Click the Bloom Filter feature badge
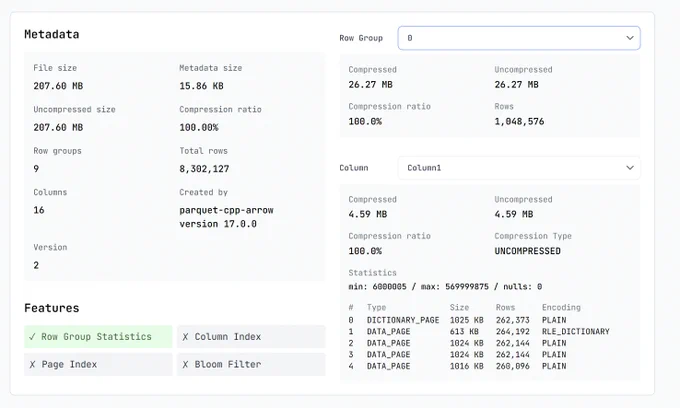This screenshot has height=408, width=680. pos(251,365)
